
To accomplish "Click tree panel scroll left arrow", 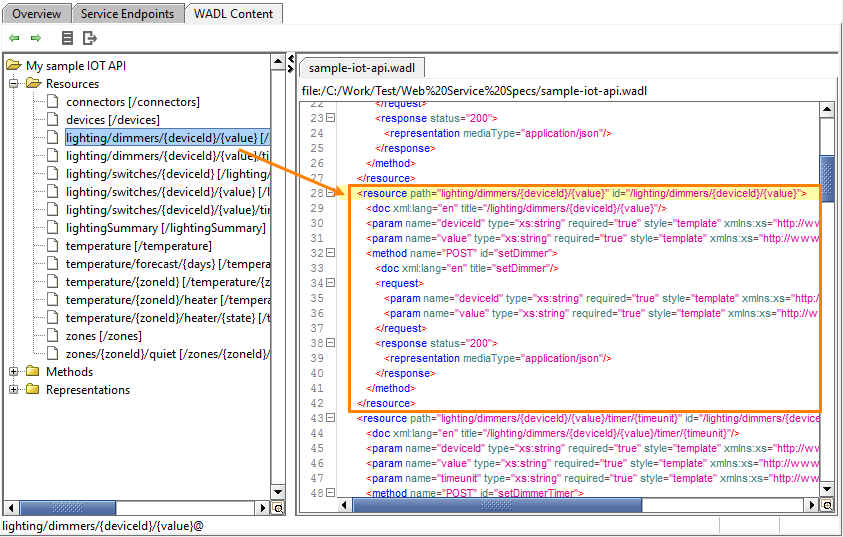I will pyautogui.click(x=11, y=507).
